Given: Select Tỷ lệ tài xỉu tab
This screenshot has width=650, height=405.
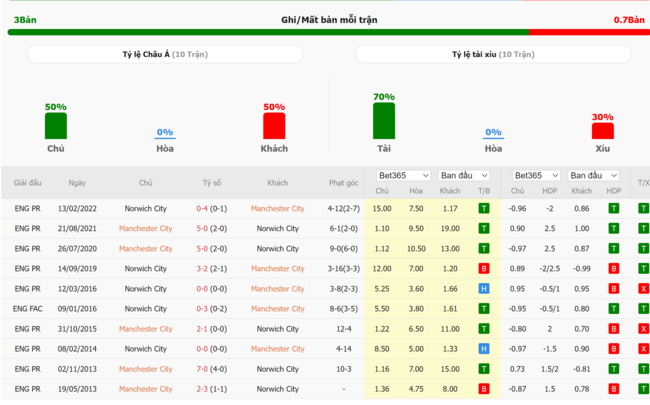Looking at the screenshot, I should point(493,54).
